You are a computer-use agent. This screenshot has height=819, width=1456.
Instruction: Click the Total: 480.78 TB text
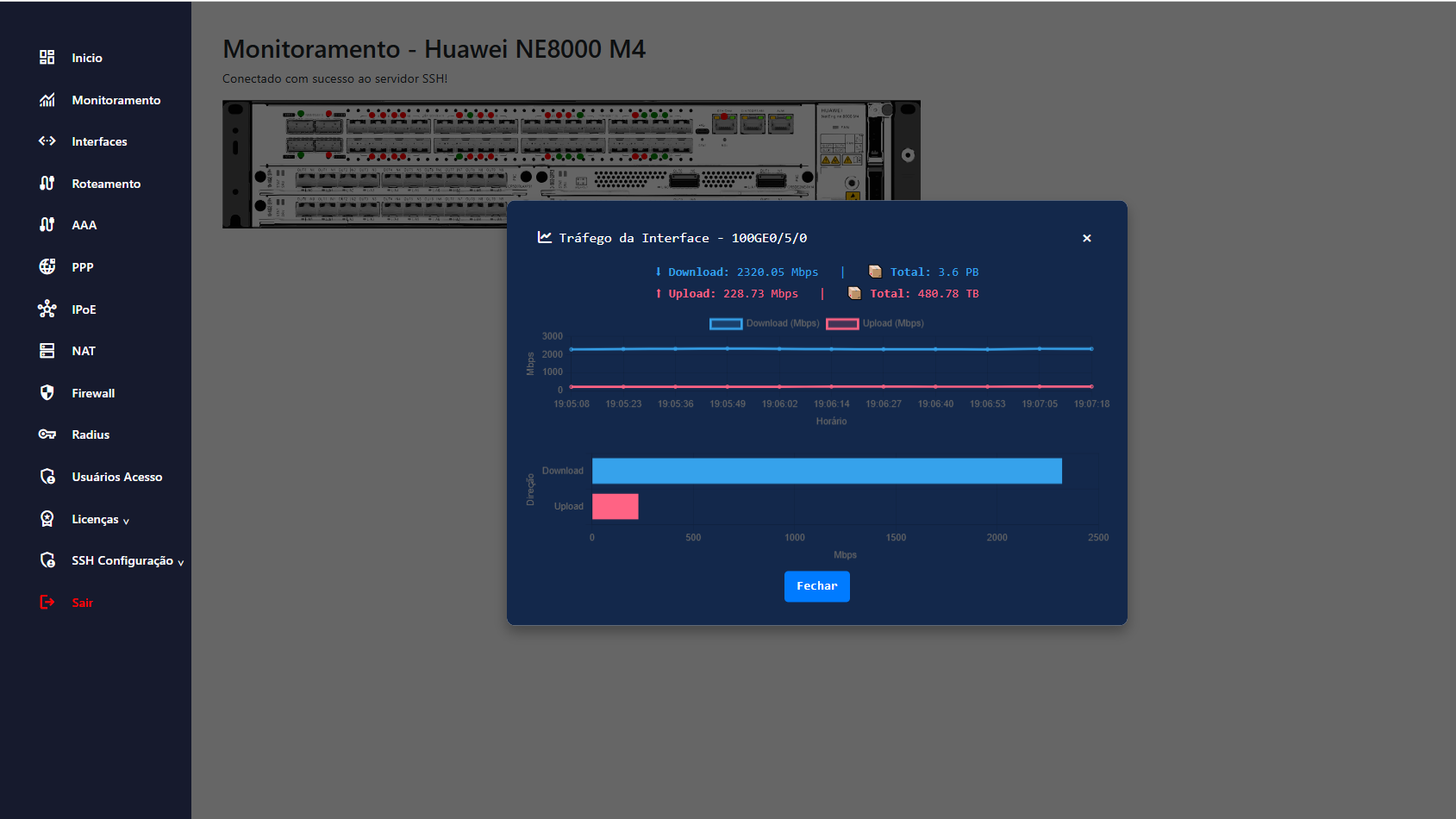coord(924,294)
